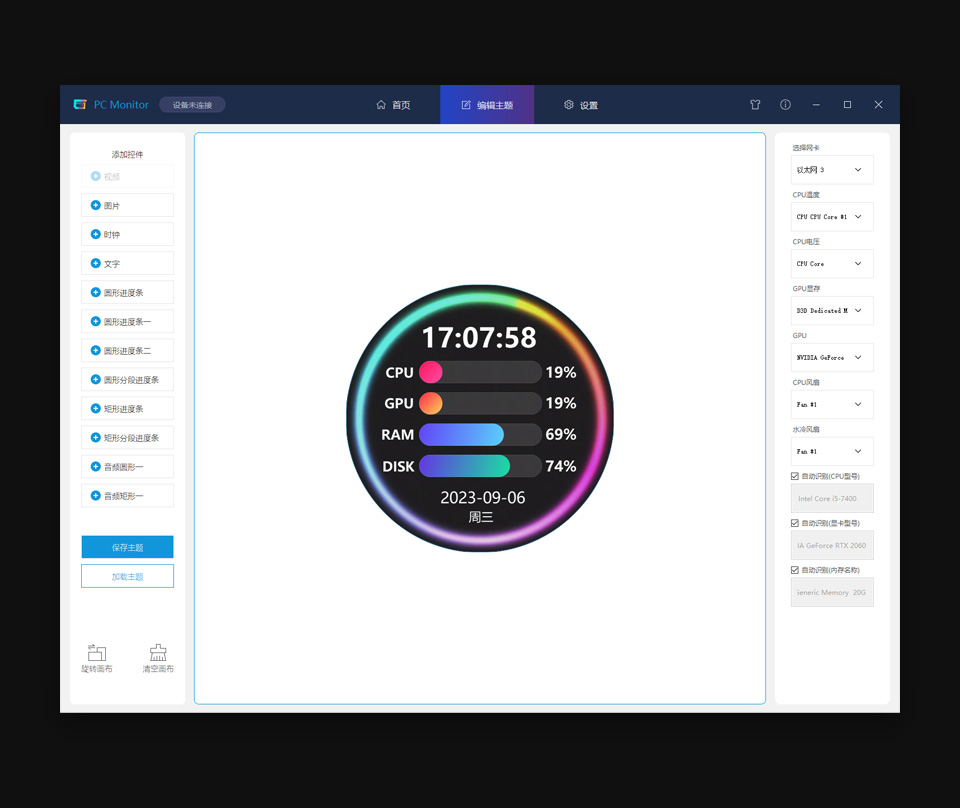Image resolution: width=960 pixels, height=808 pixels.
Task: Open the CPU温度 sensor dropdown
Action: click(x=832, y=217)
